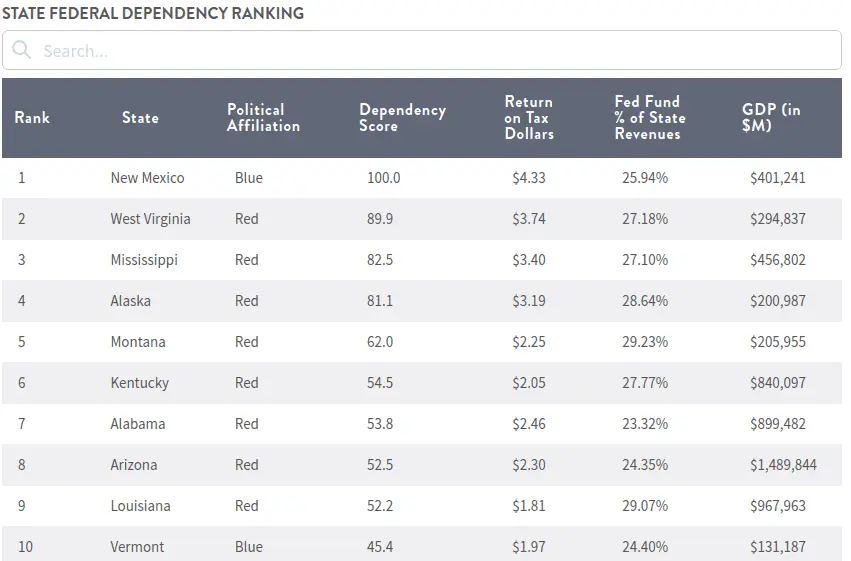Select Mississippi in the table

coord(144,260)
